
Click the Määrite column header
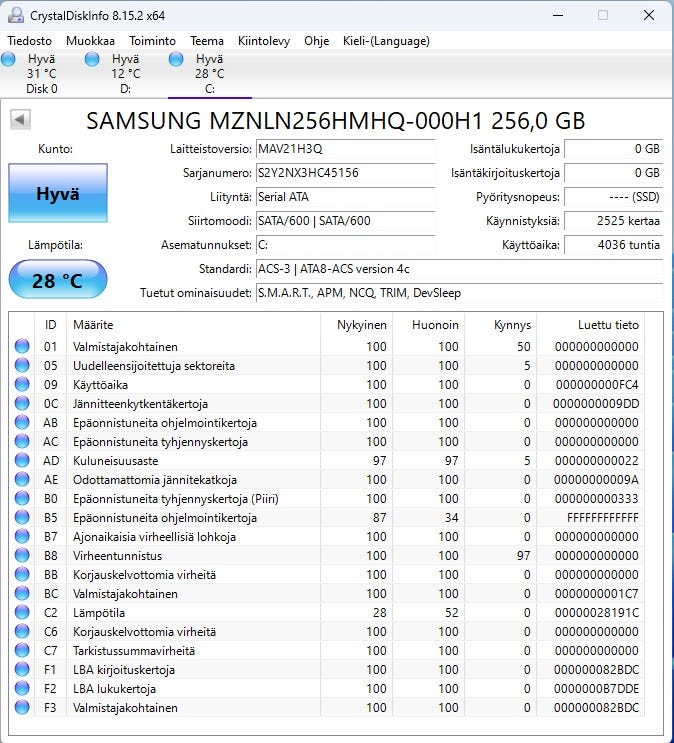pyautogui.click(x=93, y=325)
